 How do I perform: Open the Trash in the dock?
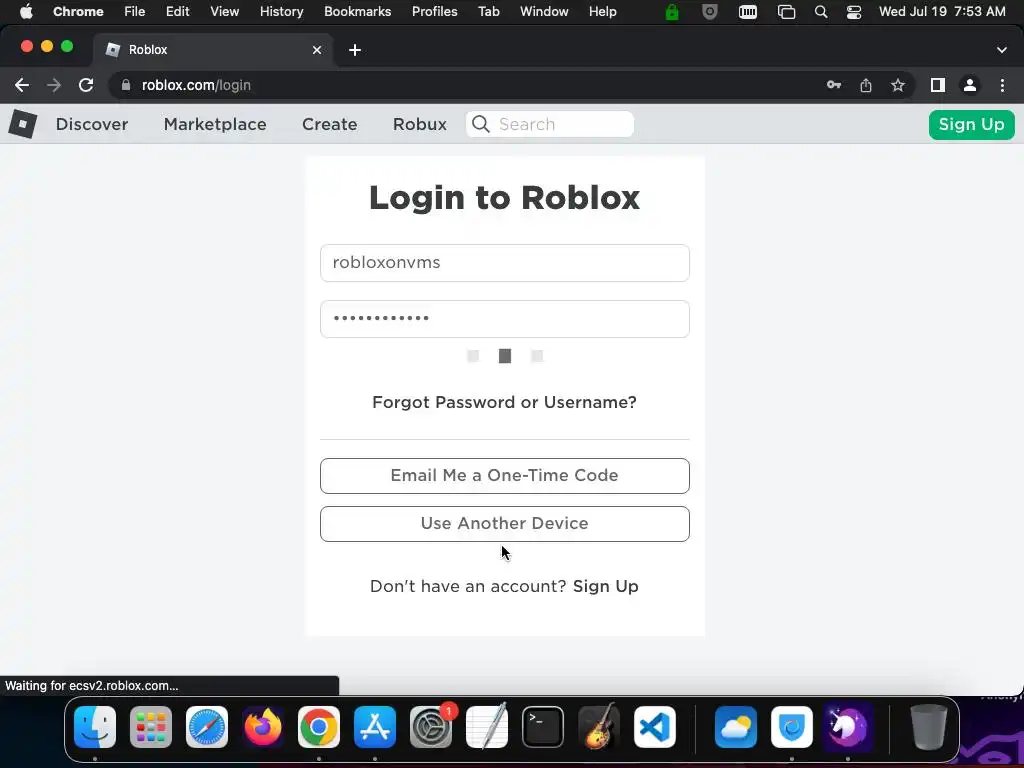click(x=929, y=727)
